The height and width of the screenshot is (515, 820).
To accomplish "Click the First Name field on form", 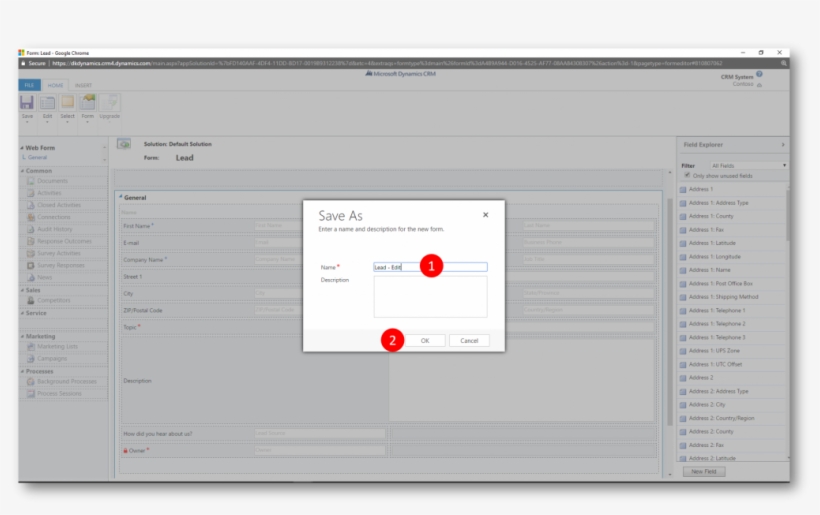I will tap(277, 225).
